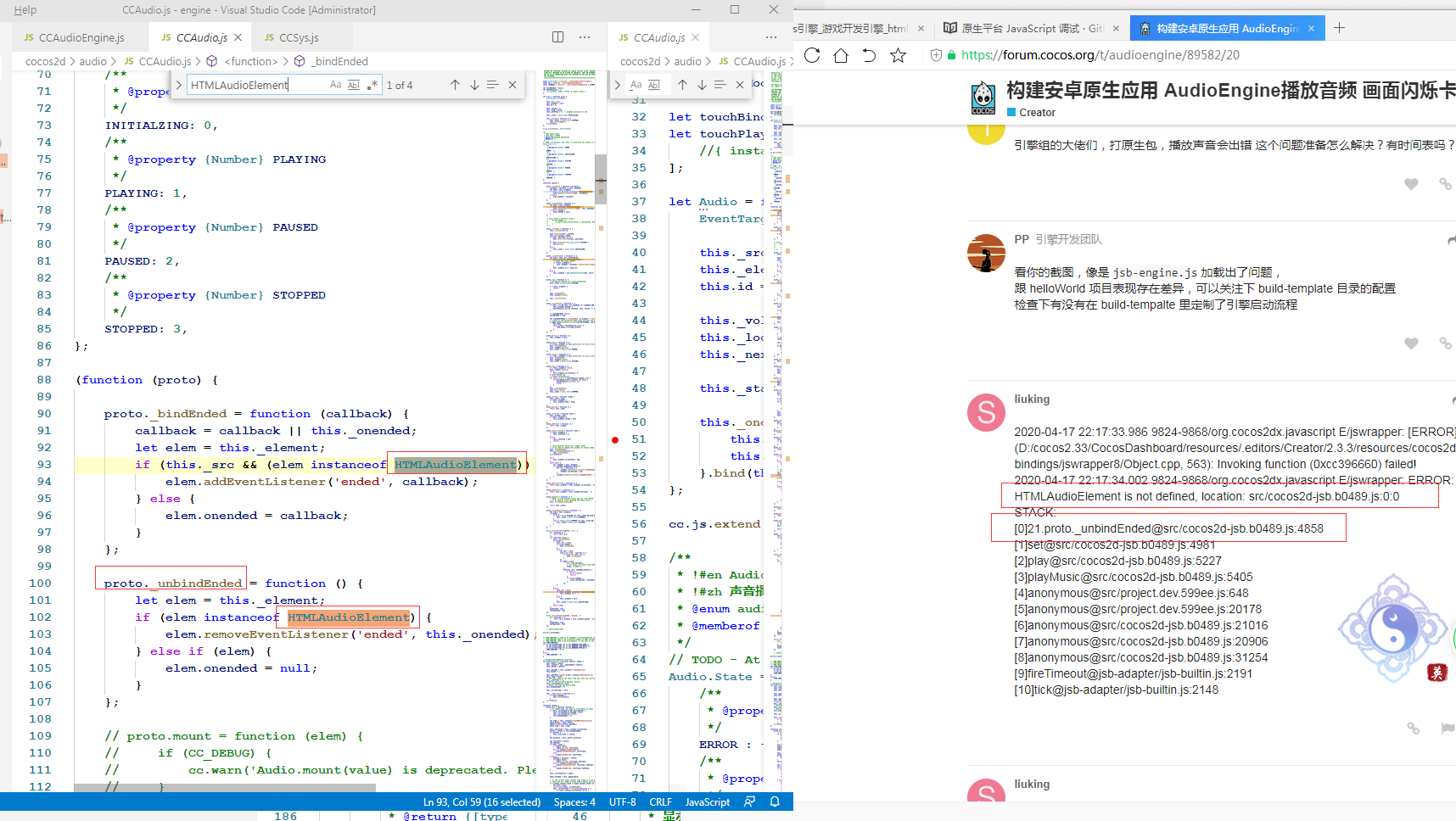Click the shield security icon in address bar
The image size is (1456, 821).
(936, 55)
